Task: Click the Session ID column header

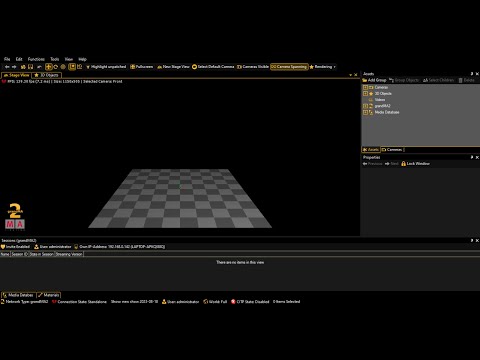Action: pyautogui.click(x=19, y=254)
